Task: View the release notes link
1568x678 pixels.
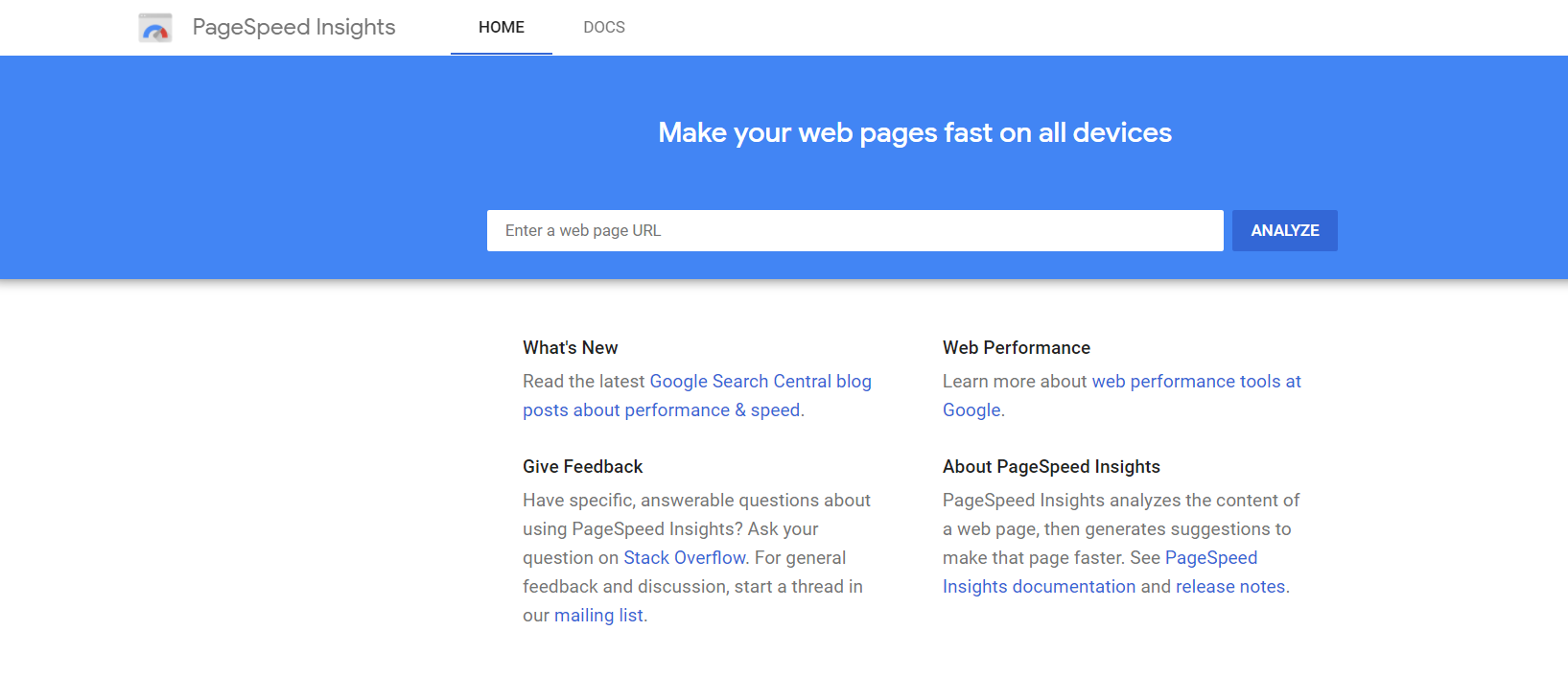Action: pos(1230,586)
